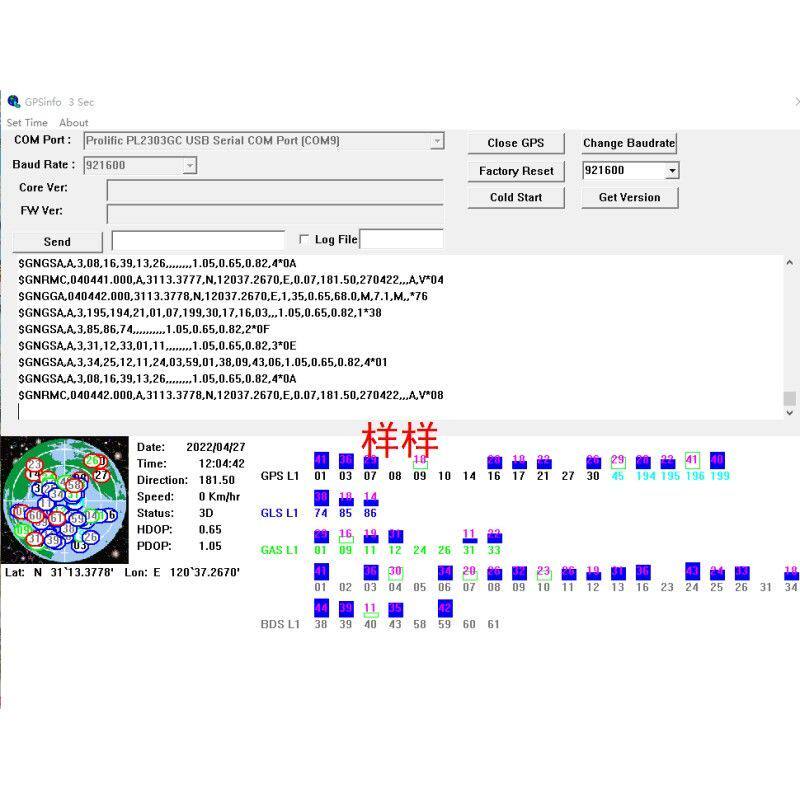The width and height of the screenshot is (800, 800).
Task: Click the latitude value "31`13.3778'"
Action: [x=82, y=572]
